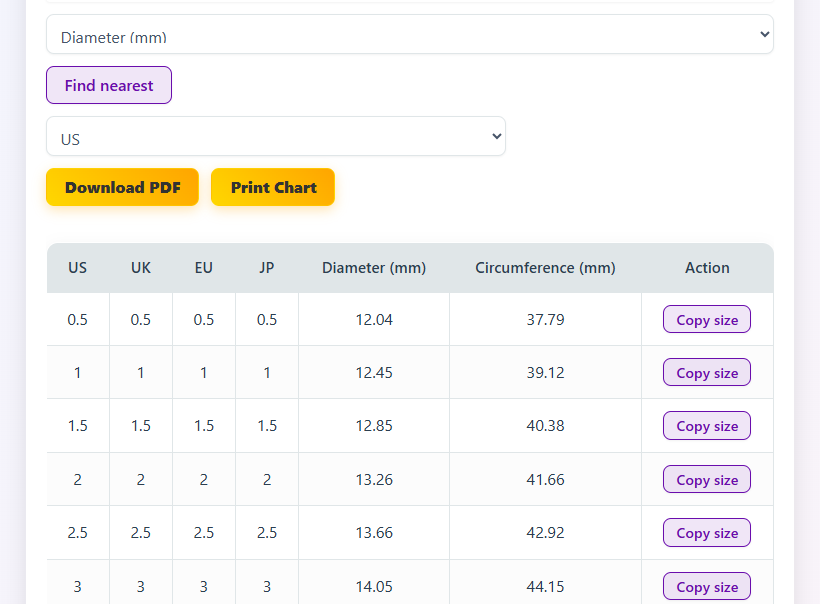820x604 pixels.
Task: Copy size for the 12.45 mm diameter row
Action: [706, 373]
